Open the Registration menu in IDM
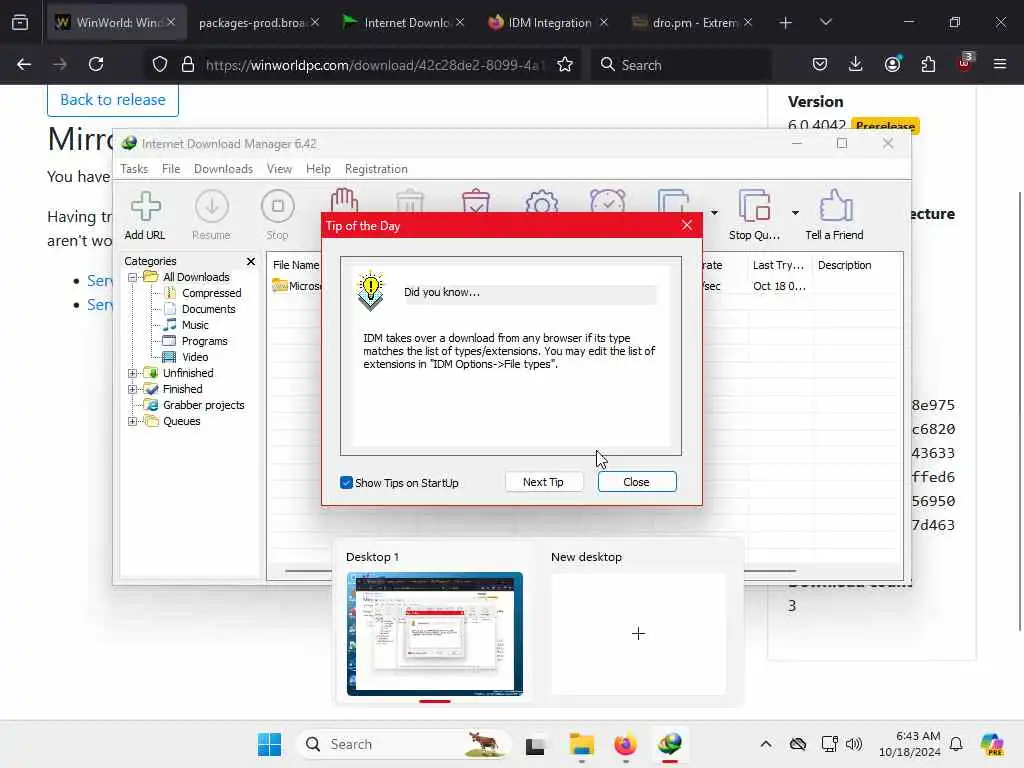Viewport: 1024px width, 768px height. point(376,168)
